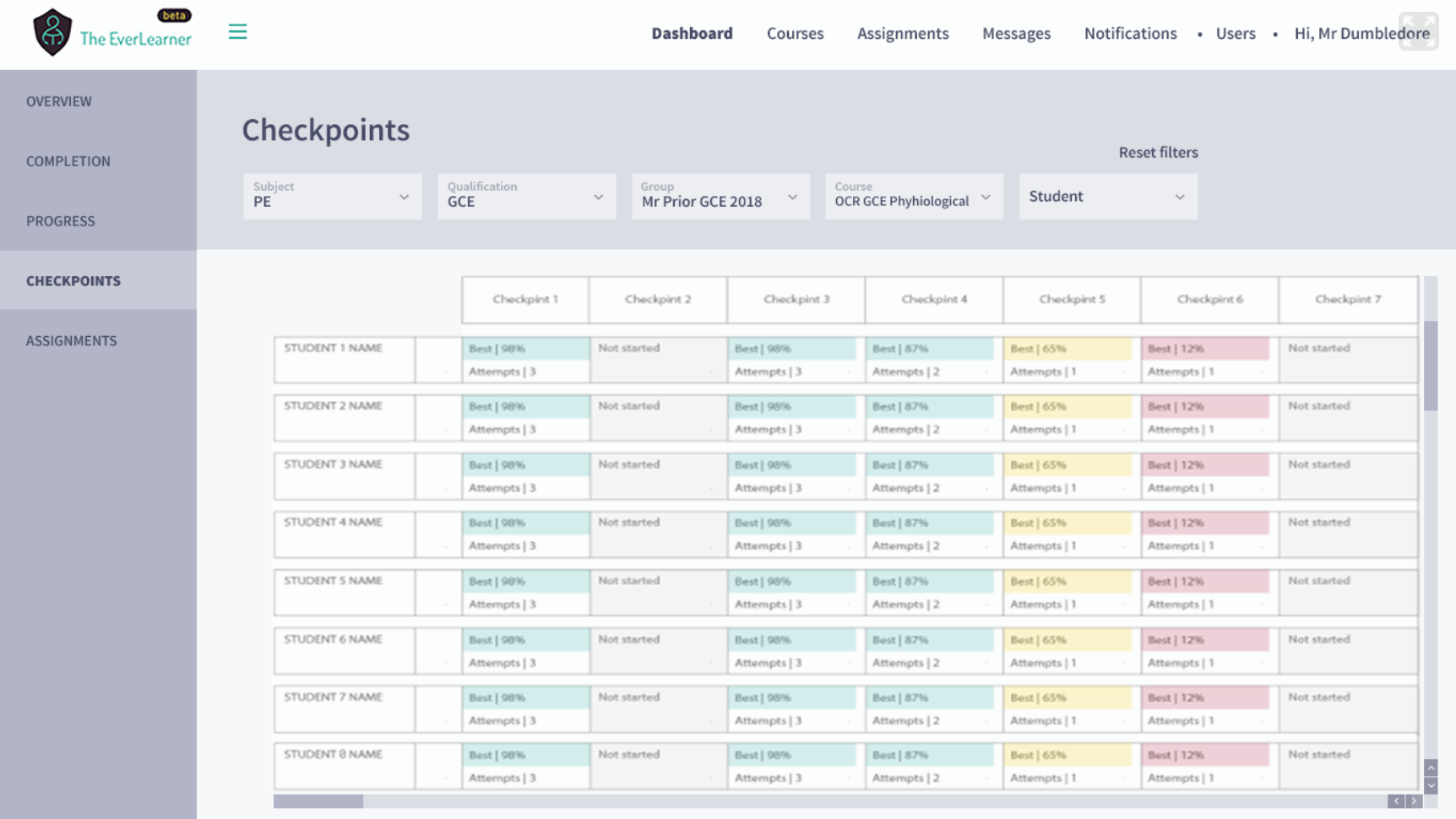The image size is (1456, 819).
Task: Click STUDENT 3 NAME row label
Action: point(333,464)
